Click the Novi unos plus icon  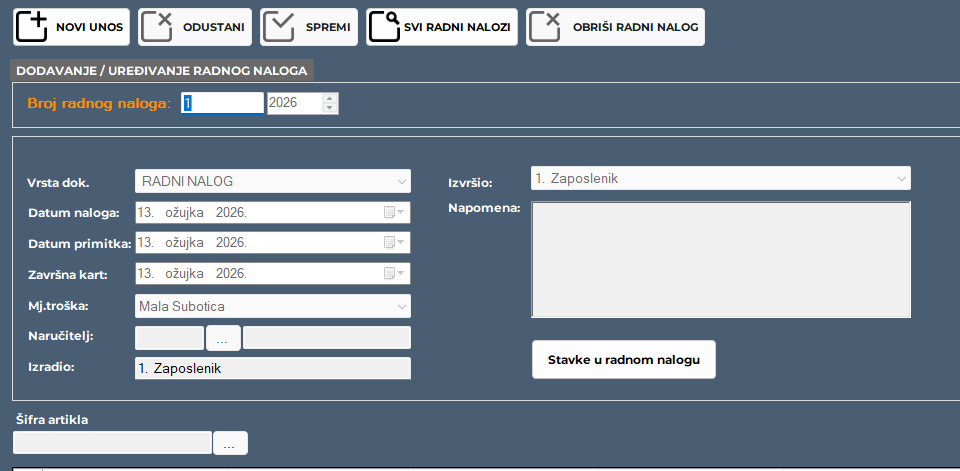coord(33,27)
